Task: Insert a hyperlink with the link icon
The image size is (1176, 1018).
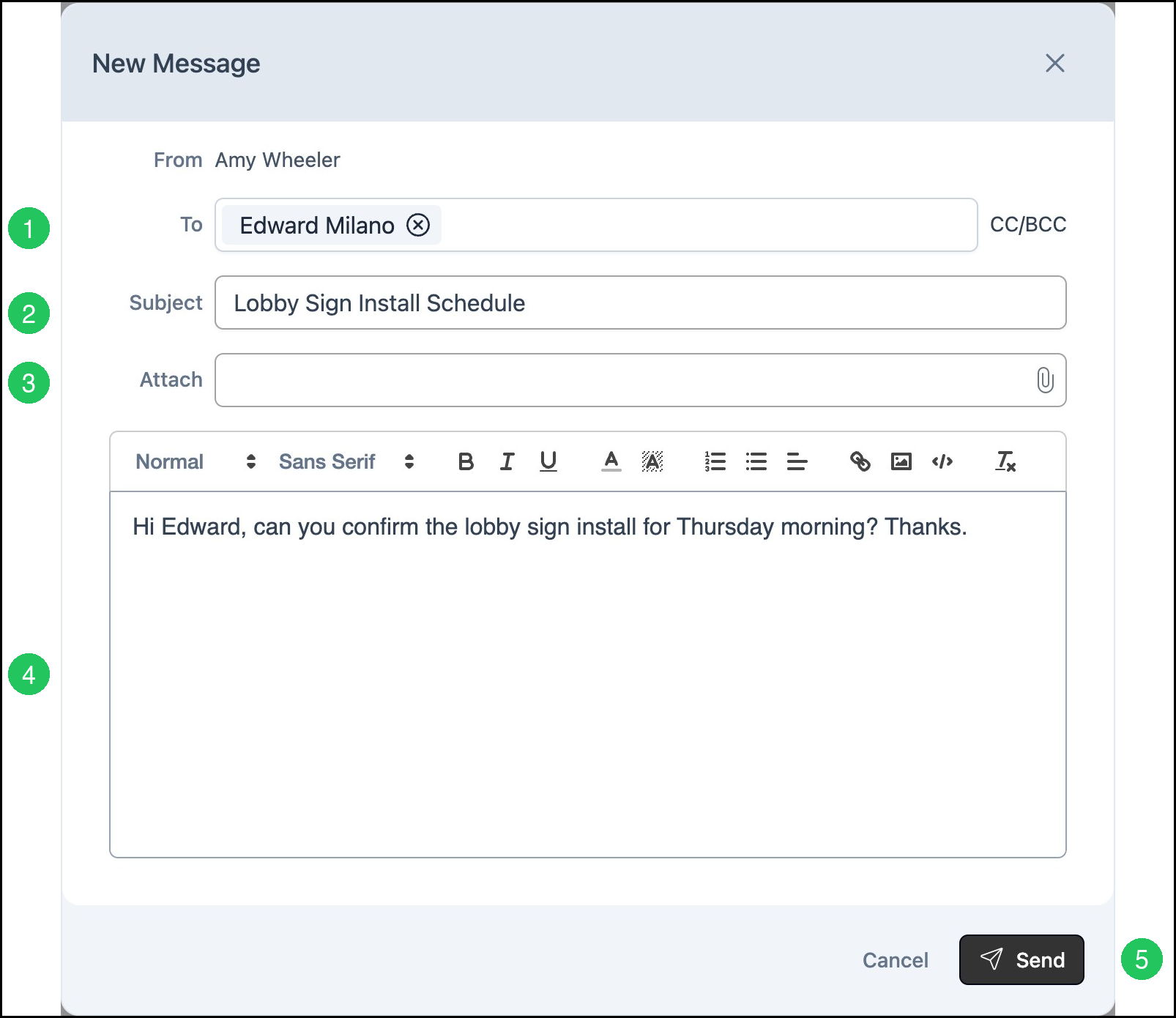Action: tap(860, 461)
